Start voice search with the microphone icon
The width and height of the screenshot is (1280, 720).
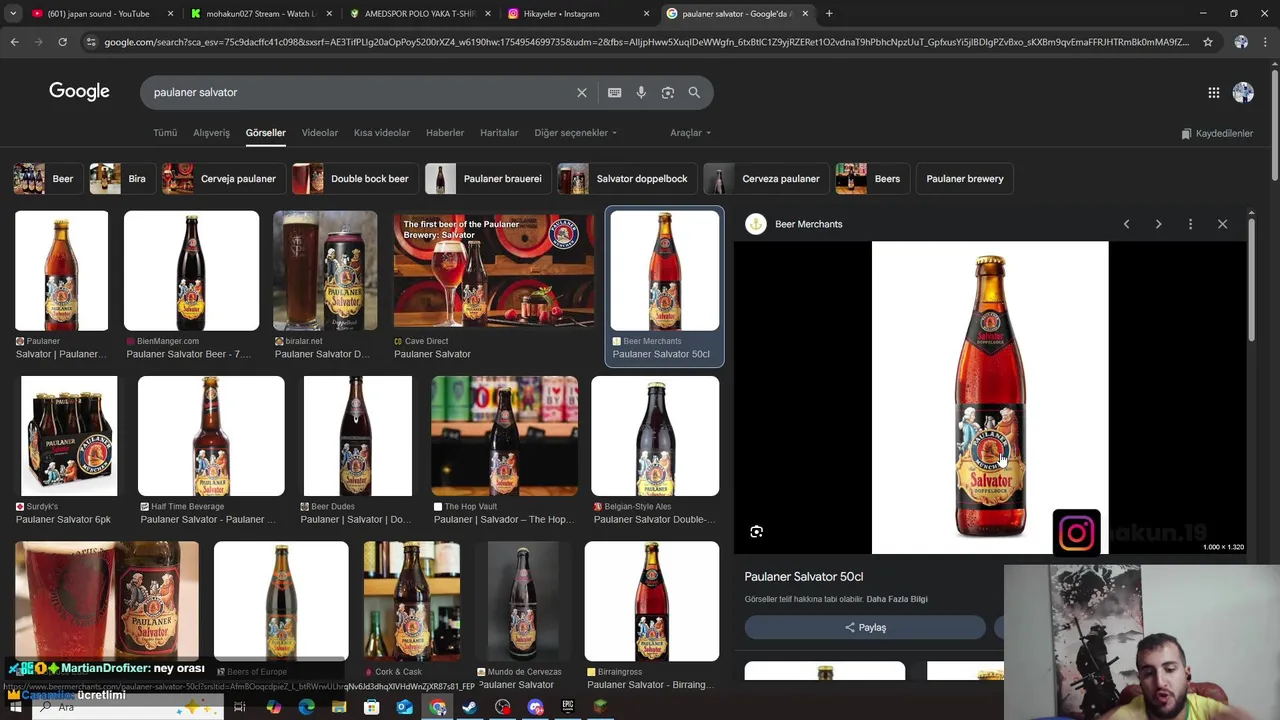pos(641,92)
